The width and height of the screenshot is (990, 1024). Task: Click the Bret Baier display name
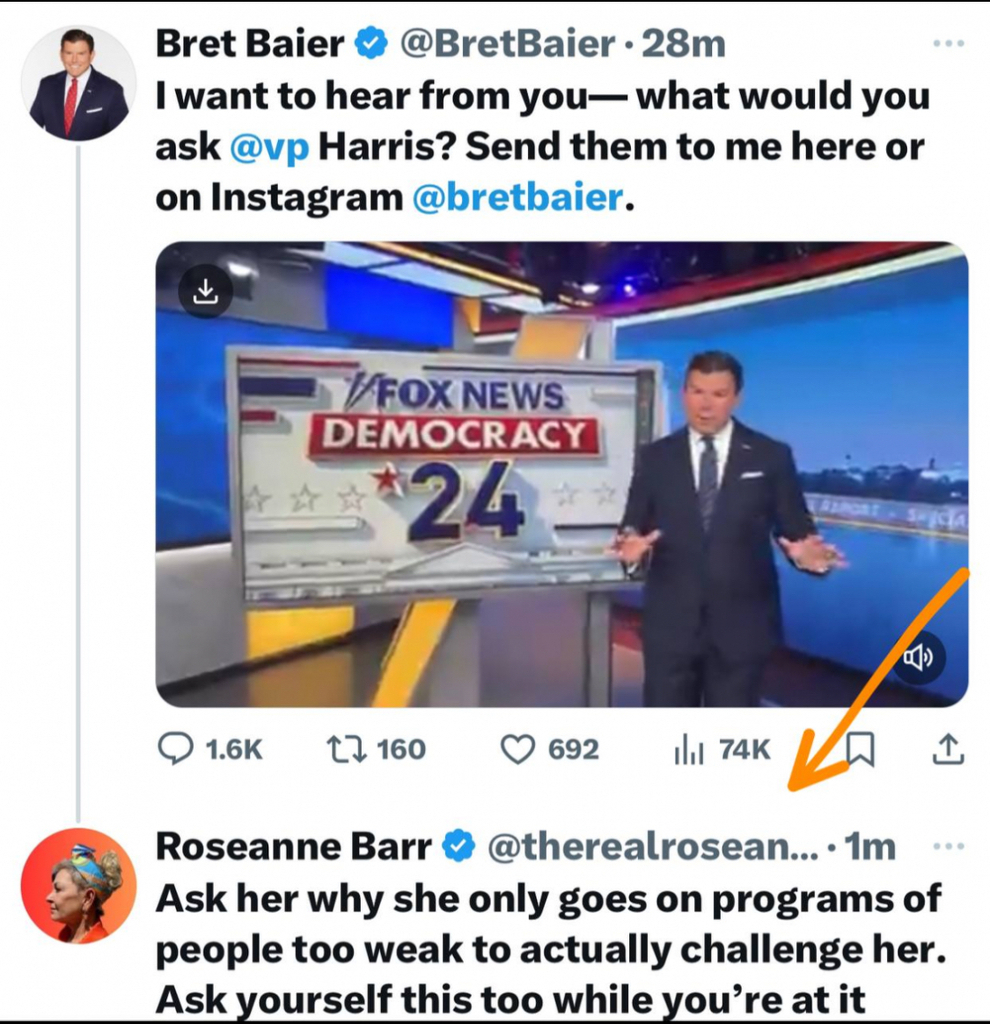[x=249, y=44]
